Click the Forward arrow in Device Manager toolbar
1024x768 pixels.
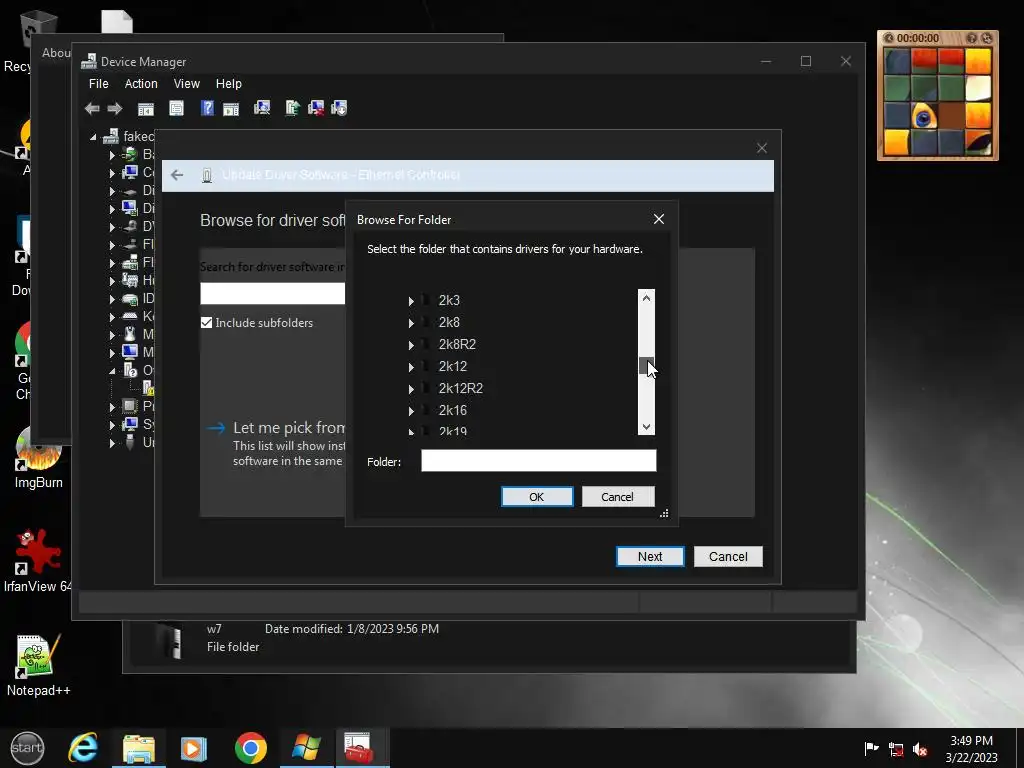click(115, 108)
